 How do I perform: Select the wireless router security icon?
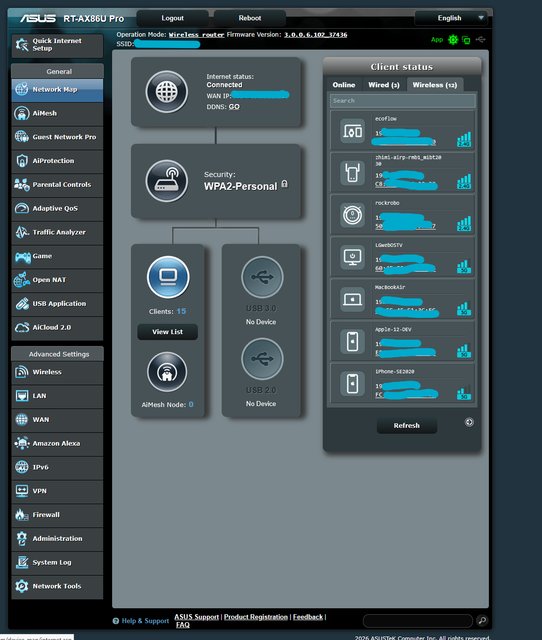point(167,181)
